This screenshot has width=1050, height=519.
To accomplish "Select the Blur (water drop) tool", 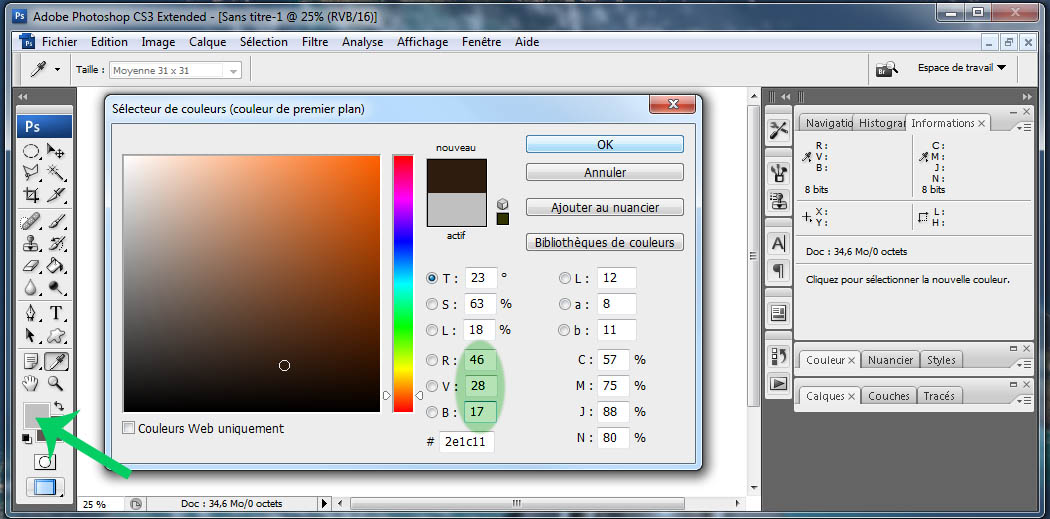I will tap(31, 287).
